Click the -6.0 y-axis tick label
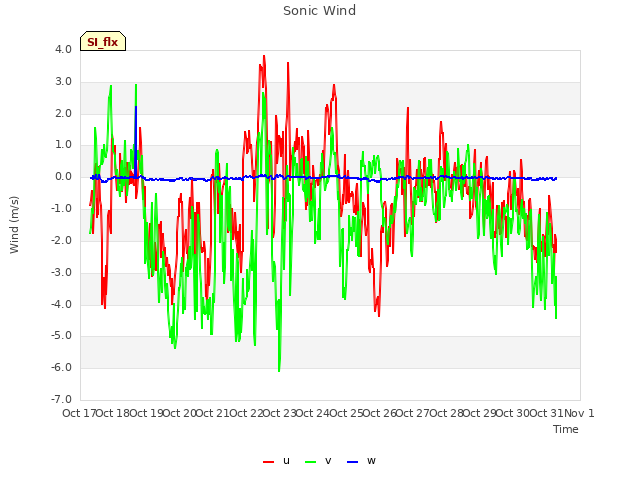The width and height of the screenshot is (640, 480). (62, 368)
